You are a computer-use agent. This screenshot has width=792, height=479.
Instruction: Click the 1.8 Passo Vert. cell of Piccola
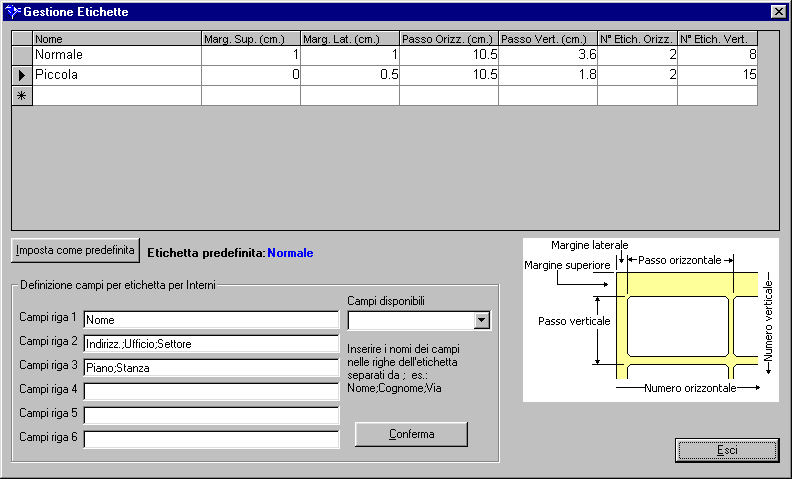pyautogui.click(x=548, y=75)
